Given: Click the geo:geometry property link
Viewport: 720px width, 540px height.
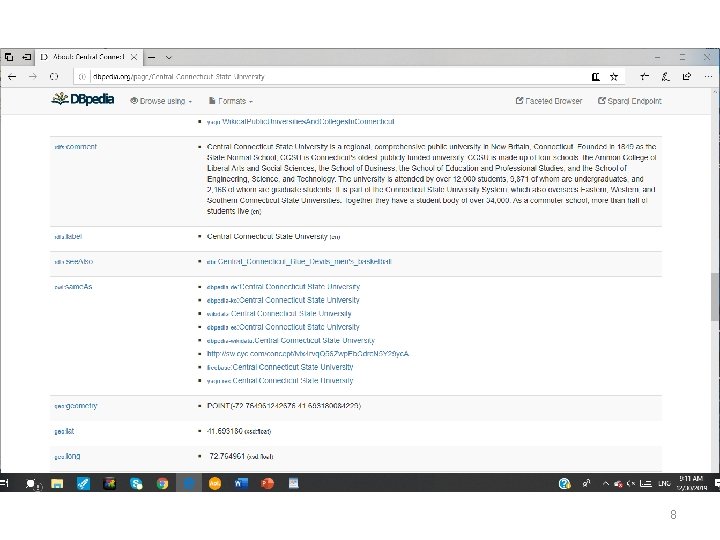Looking at the screenshot, I should point(76,406).
